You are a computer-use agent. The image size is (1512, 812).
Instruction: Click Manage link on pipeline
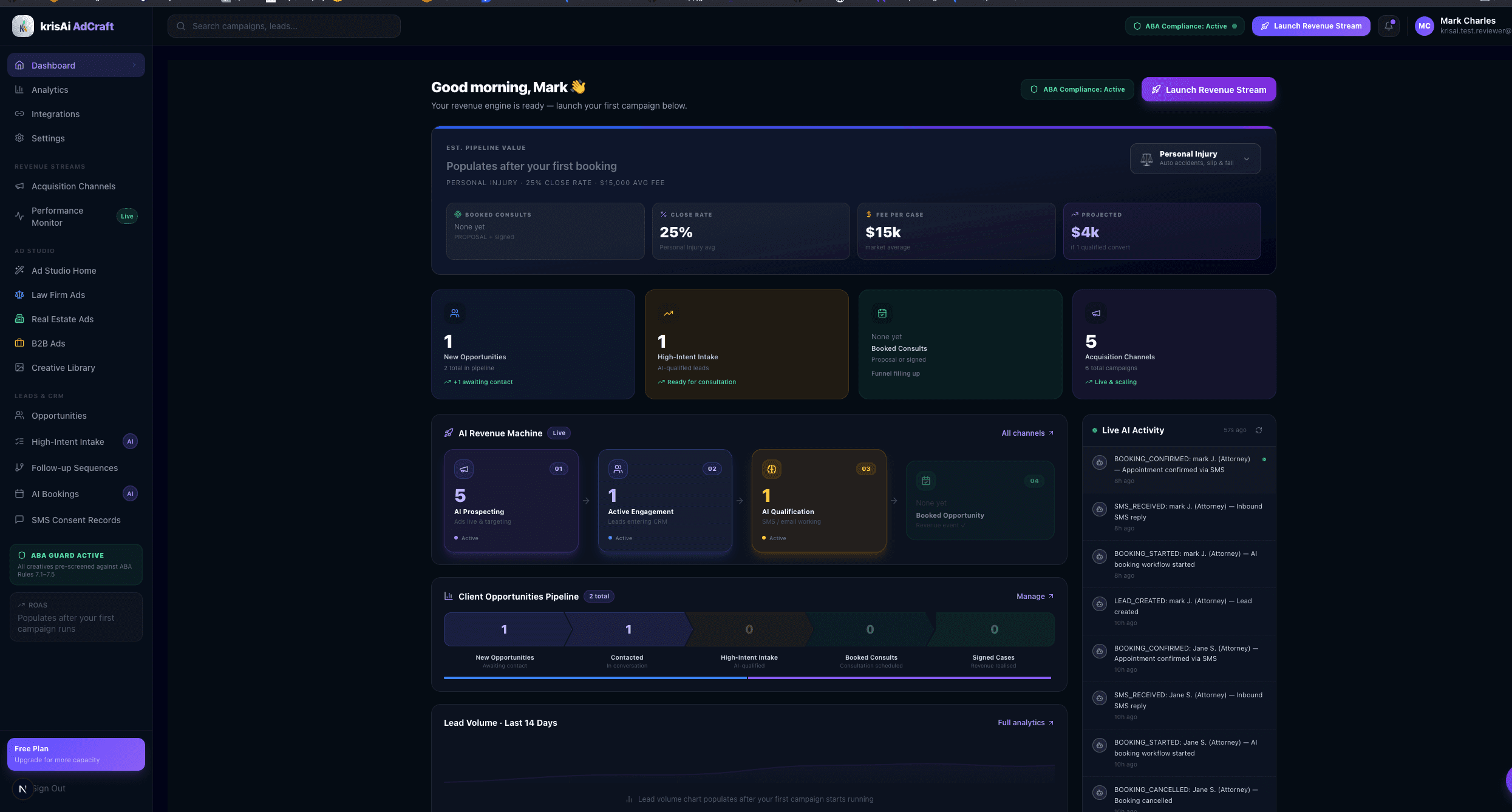(x=1035, y=597)
